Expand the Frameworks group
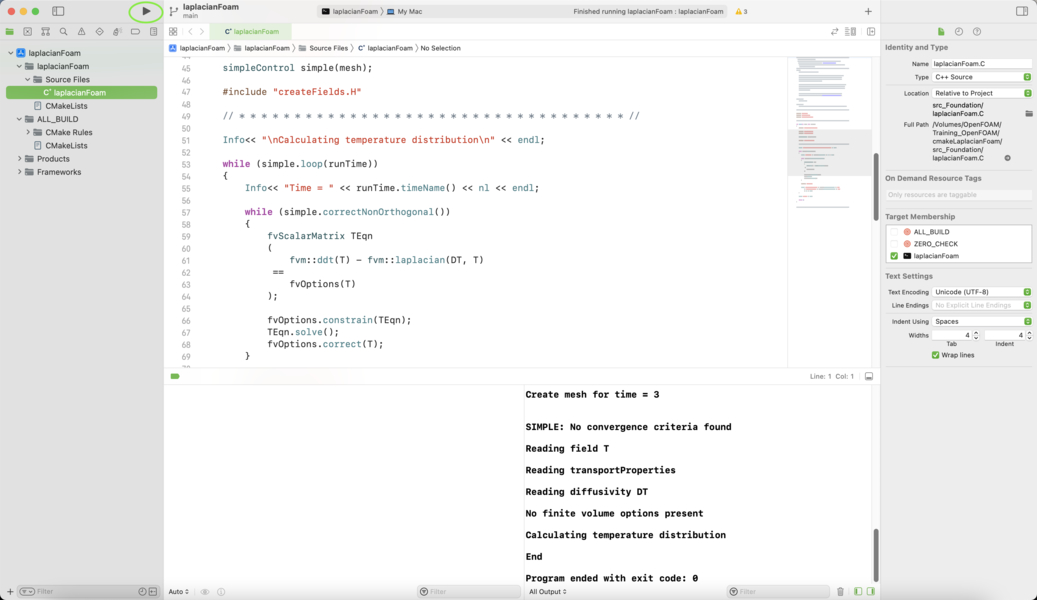 (x=19, y=172)
